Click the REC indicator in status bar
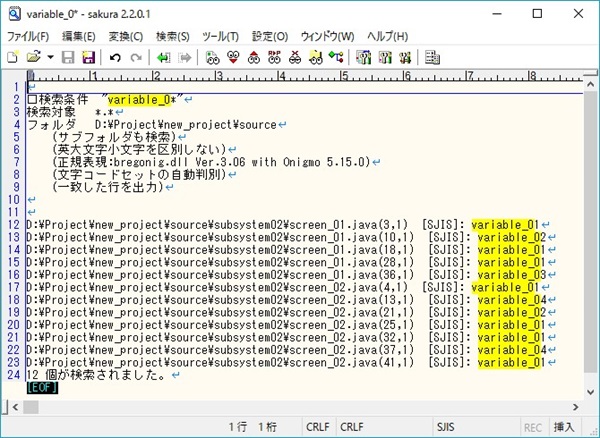 click(533, 427)
